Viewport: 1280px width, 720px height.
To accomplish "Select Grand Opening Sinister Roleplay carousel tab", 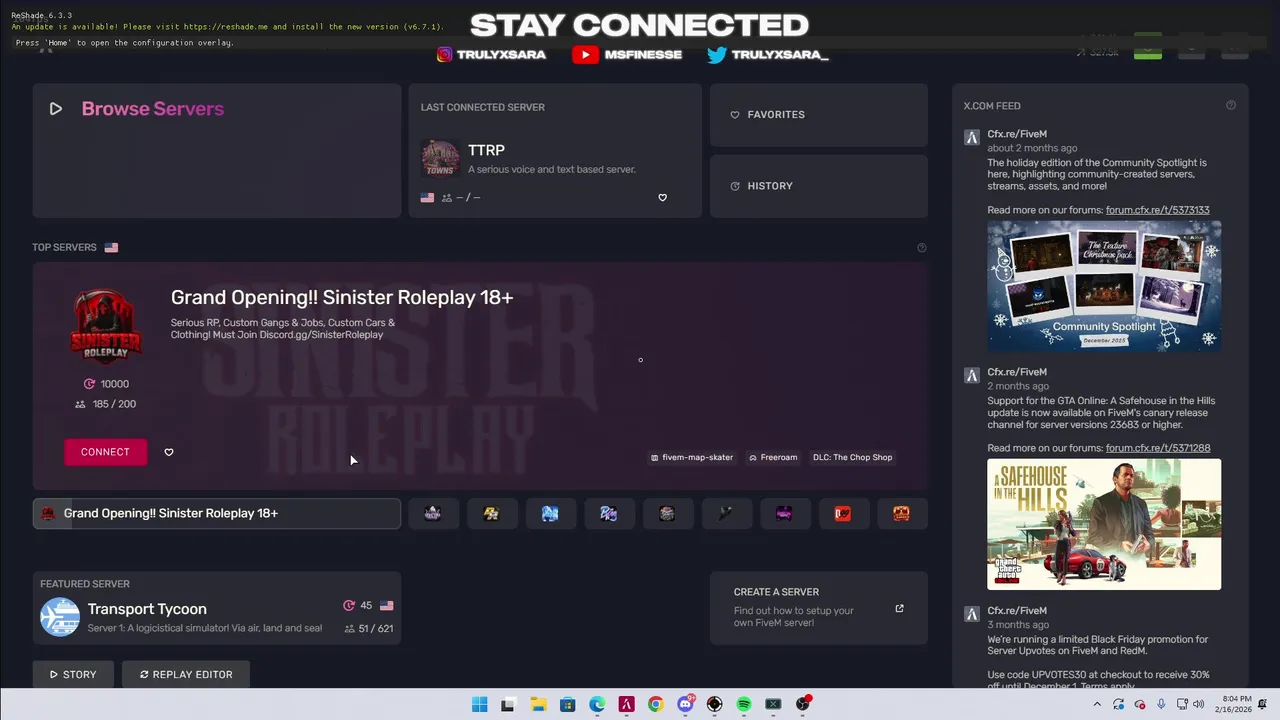I will [x=216, y=513].
